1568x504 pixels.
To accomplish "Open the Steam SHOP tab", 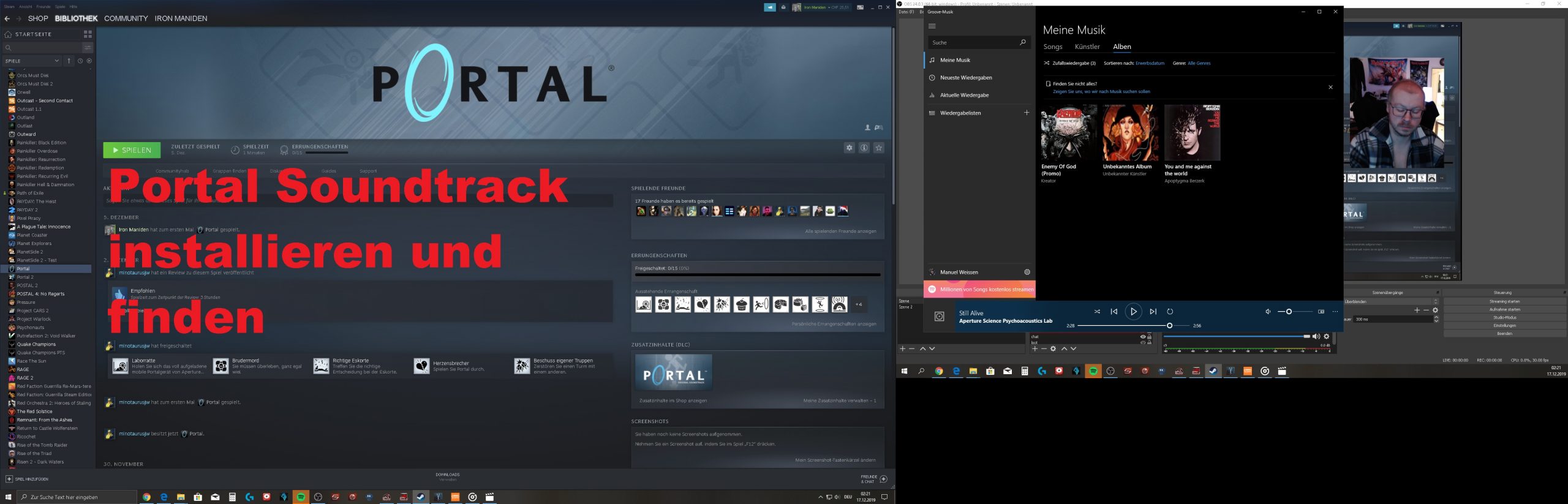I will pyautogui.click(x=38, y=18).
